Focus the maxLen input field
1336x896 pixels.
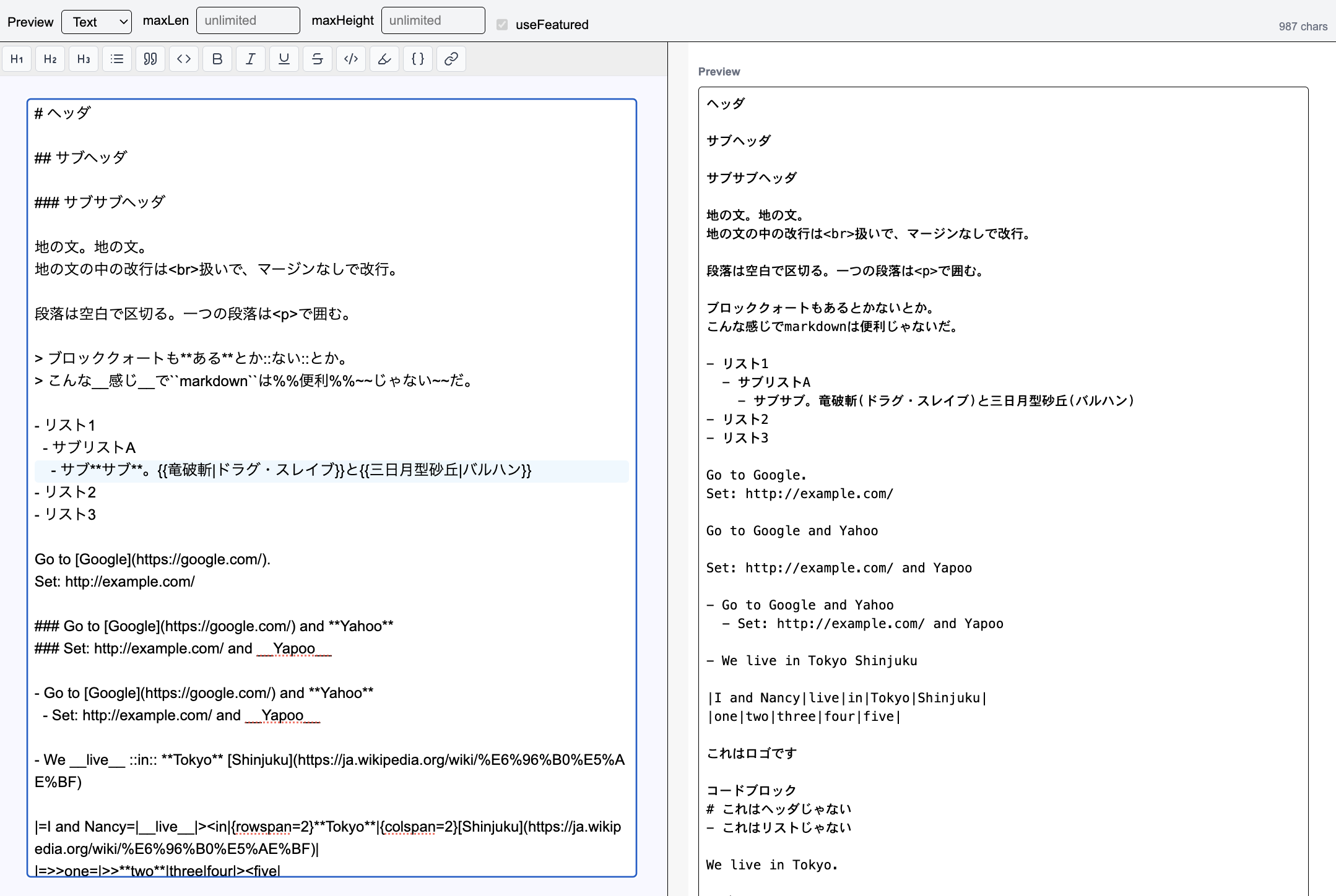[x=248, y=20]
